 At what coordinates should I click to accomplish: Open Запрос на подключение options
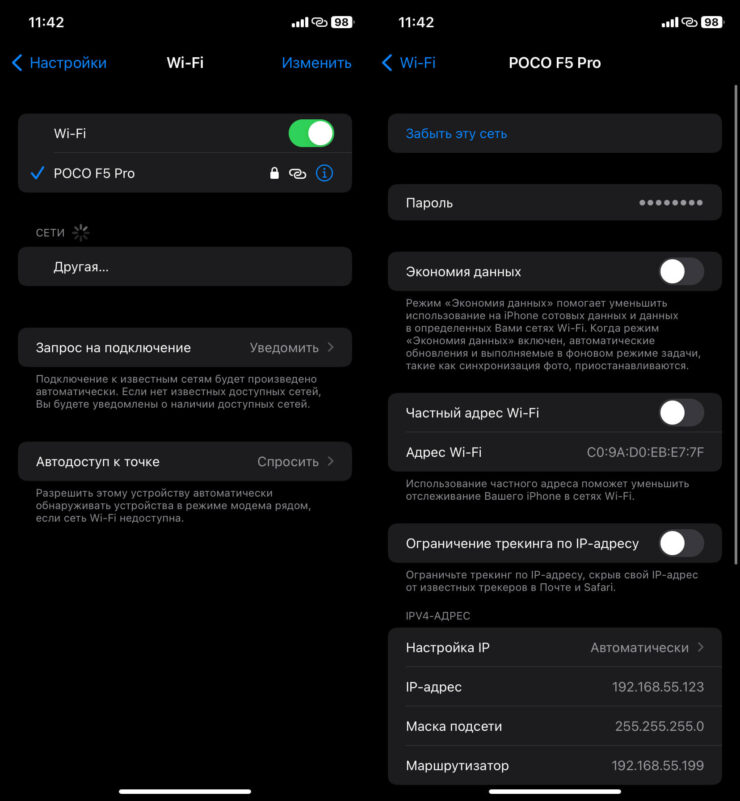[x=185, y=348]
